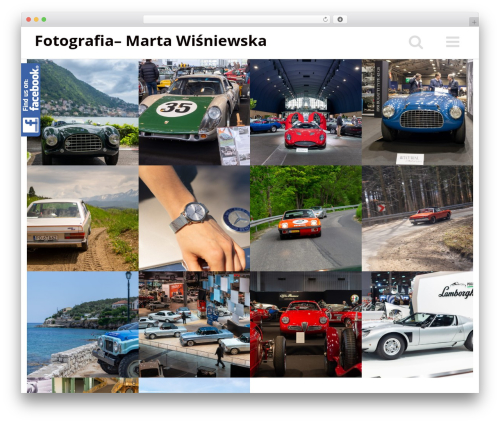Open the number 35 race car photo
The height and width of the screenshot is (423, 500).
(194, 112)
